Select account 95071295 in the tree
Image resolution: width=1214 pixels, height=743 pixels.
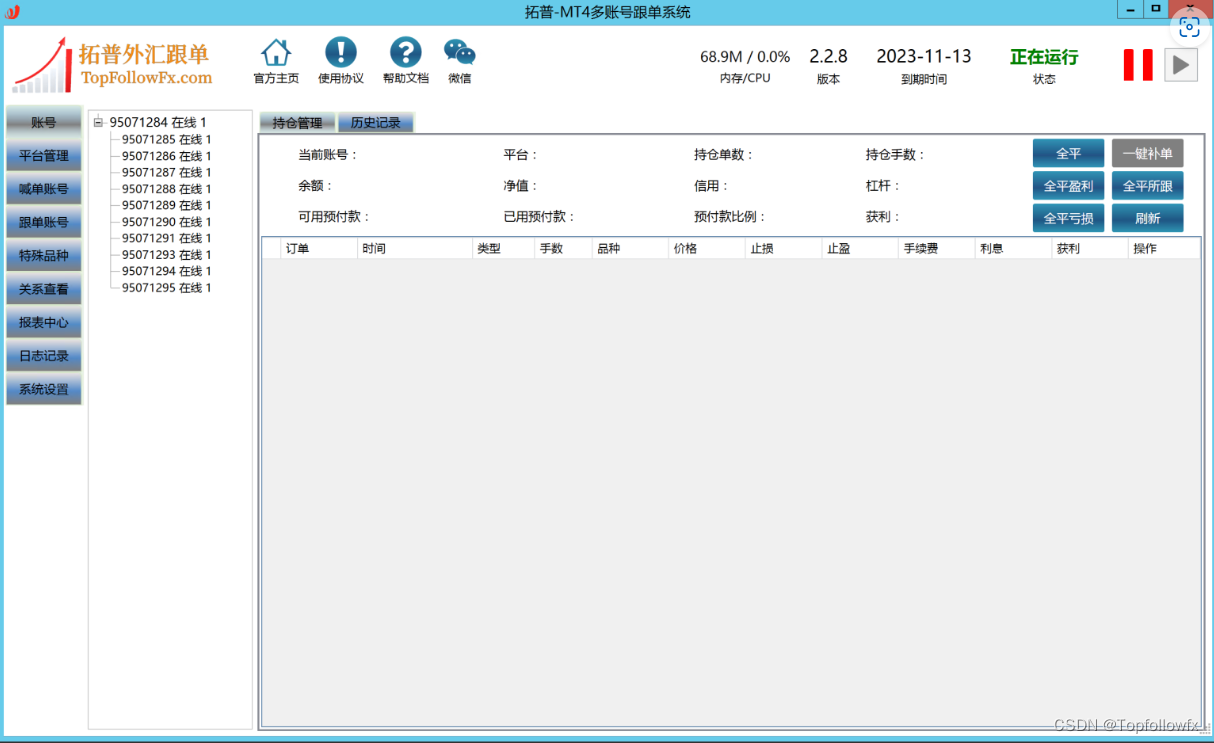coord(167,288)
